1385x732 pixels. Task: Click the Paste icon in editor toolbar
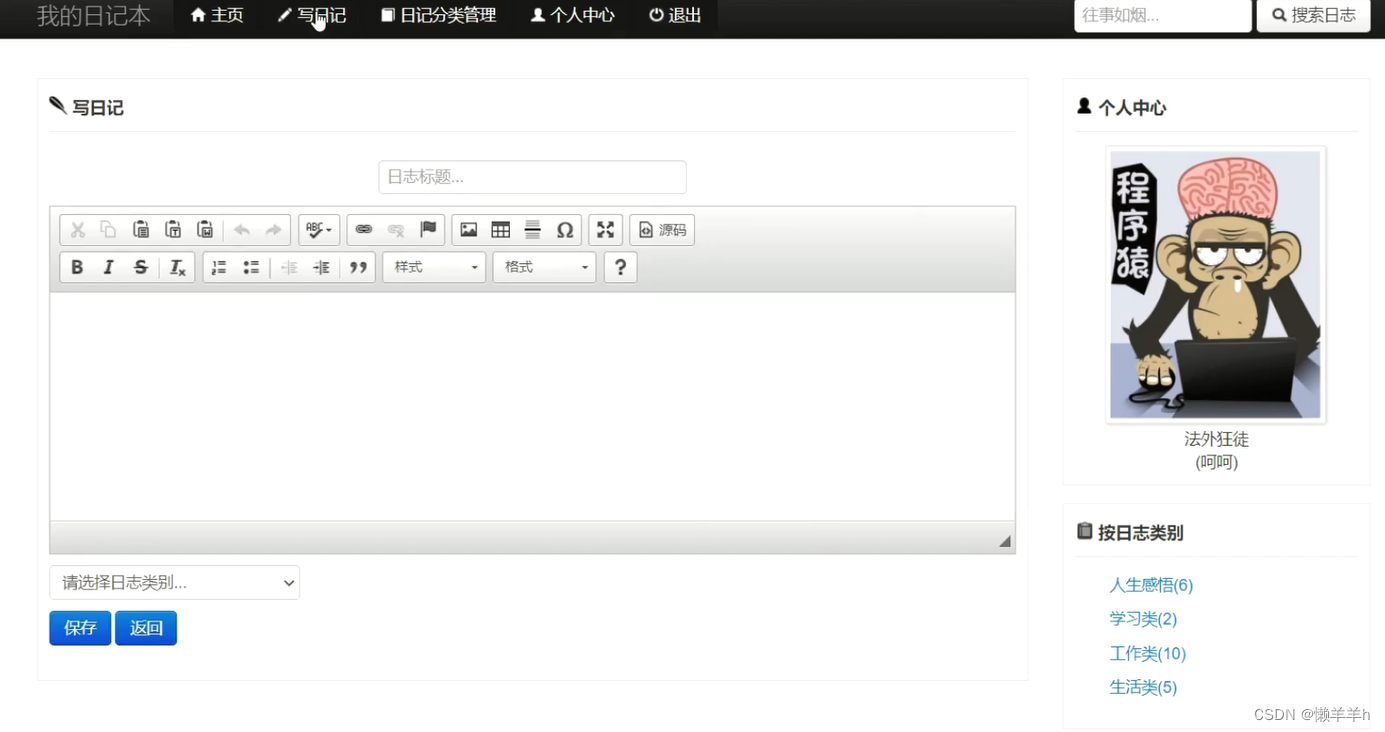tap(141, 230)
